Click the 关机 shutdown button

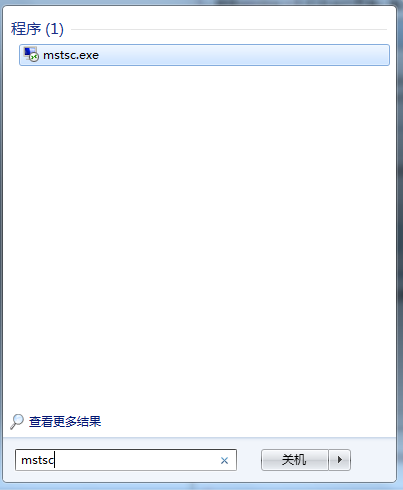(295, 460)
